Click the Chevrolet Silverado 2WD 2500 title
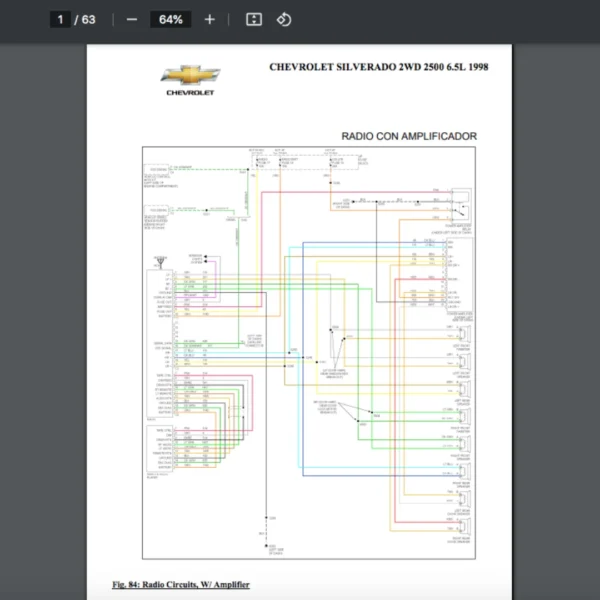Screen dimensions: 600x600 [379, 67]
